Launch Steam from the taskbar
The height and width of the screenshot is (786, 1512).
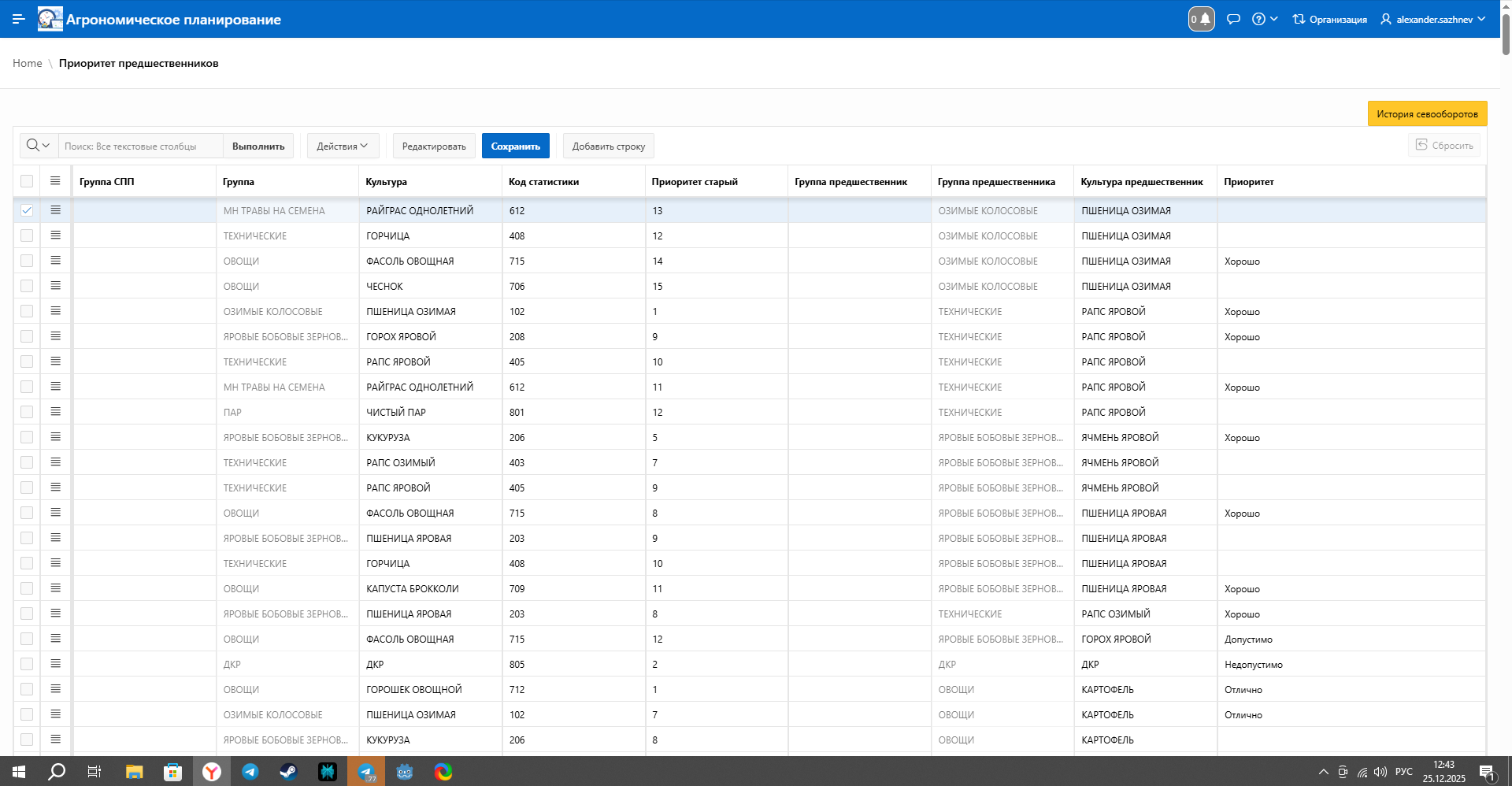click(x=288, y=772)
